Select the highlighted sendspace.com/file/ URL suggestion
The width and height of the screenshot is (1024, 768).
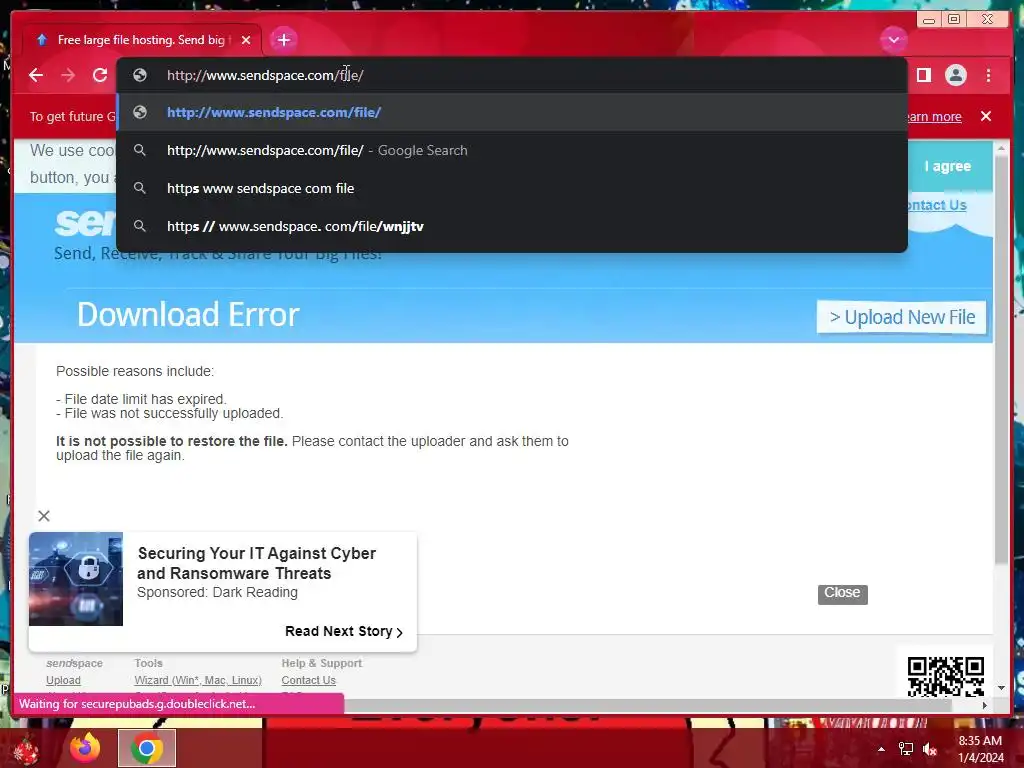tap(512, 112)
